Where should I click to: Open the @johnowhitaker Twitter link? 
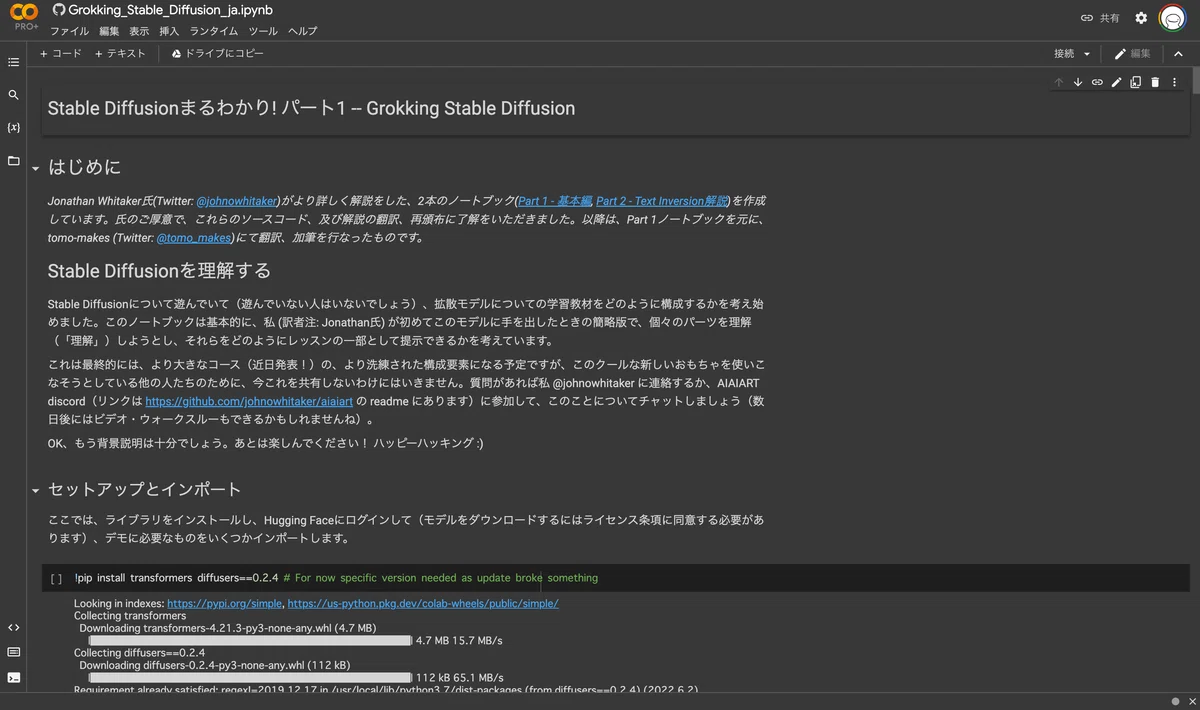coord(235,201)
